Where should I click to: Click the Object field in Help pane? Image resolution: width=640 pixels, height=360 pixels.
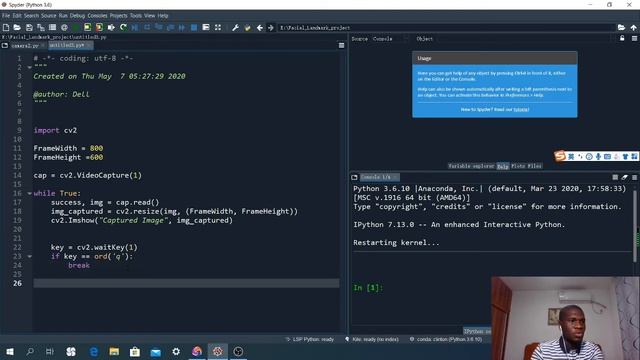[524, 39]
